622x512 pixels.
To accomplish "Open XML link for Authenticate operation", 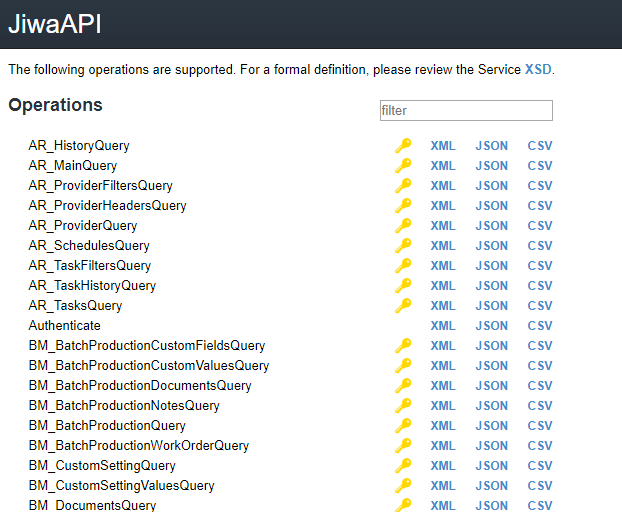I will click(443, 326).
